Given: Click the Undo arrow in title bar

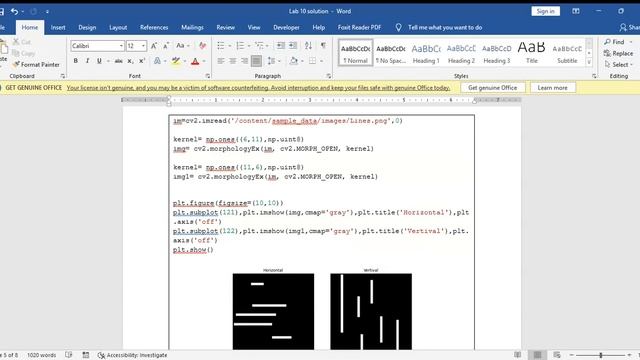Looking at the screenshot, I should pyautogui.click(x=14, y=11).
